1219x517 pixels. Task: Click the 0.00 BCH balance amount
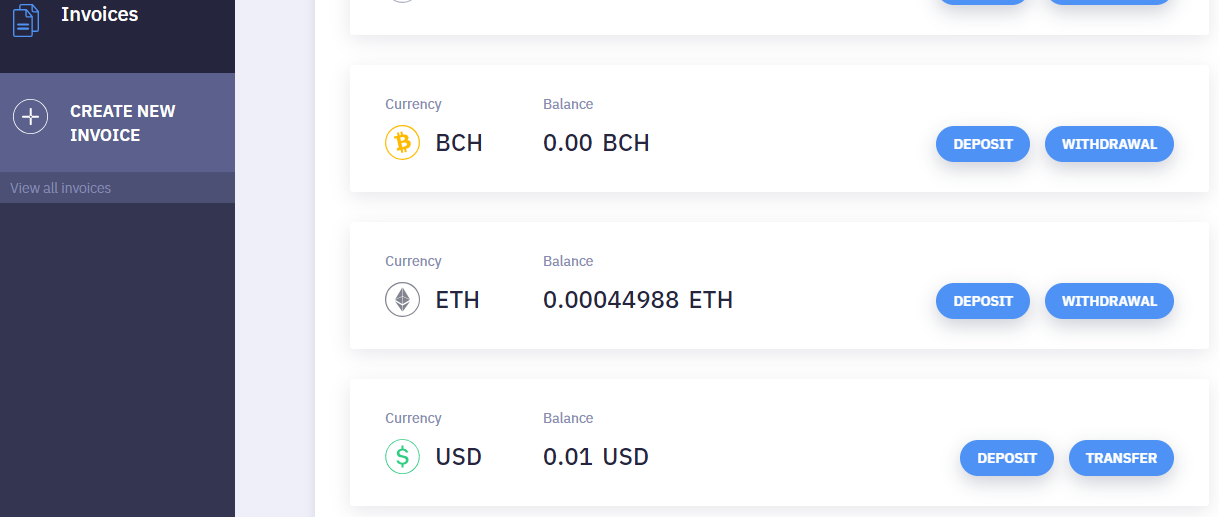[x=596, y=143]
